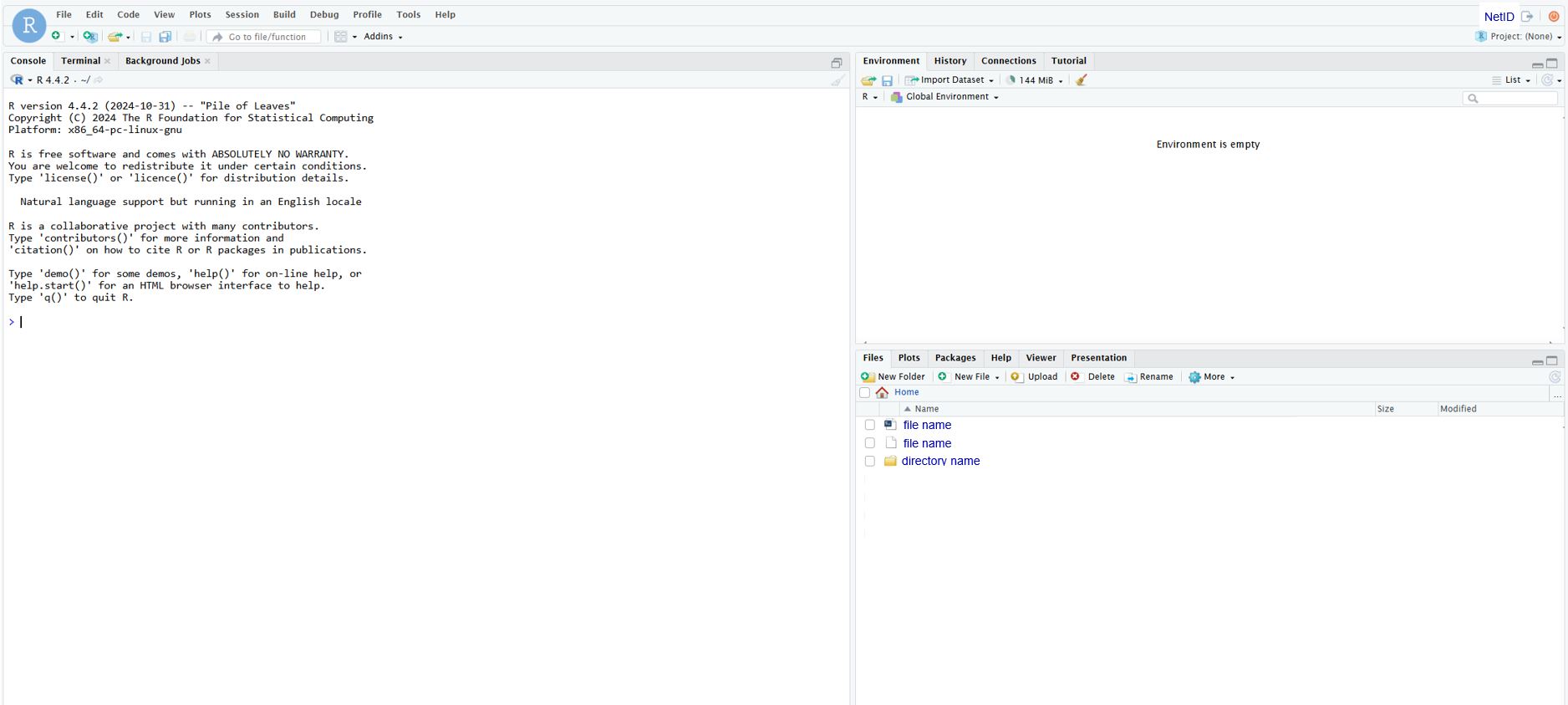Click the orange Quit session power icon
The height and width of the screenshot is (705, 1568).
[x=1554, y=17]
